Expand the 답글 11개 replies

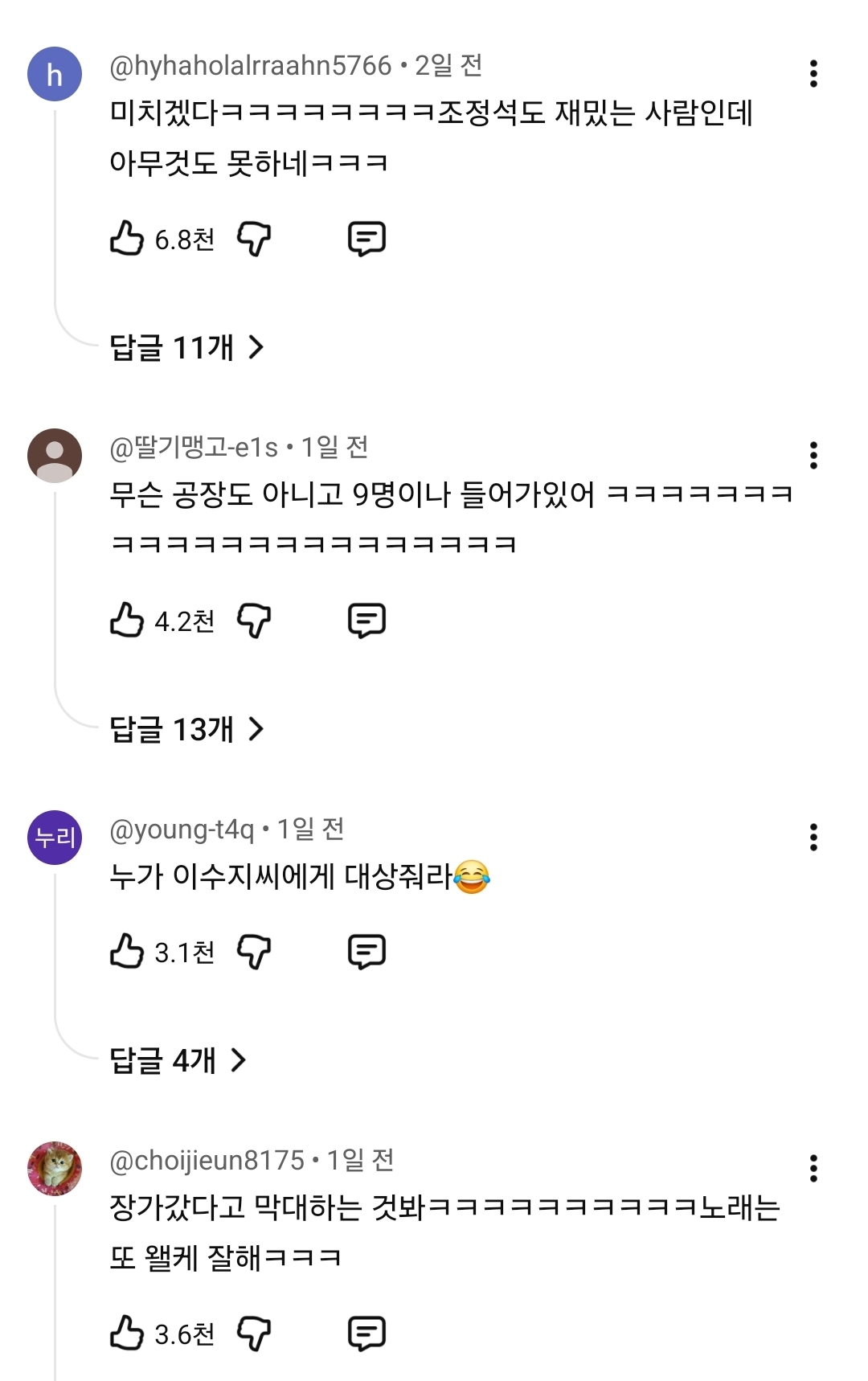pos(186,347)
